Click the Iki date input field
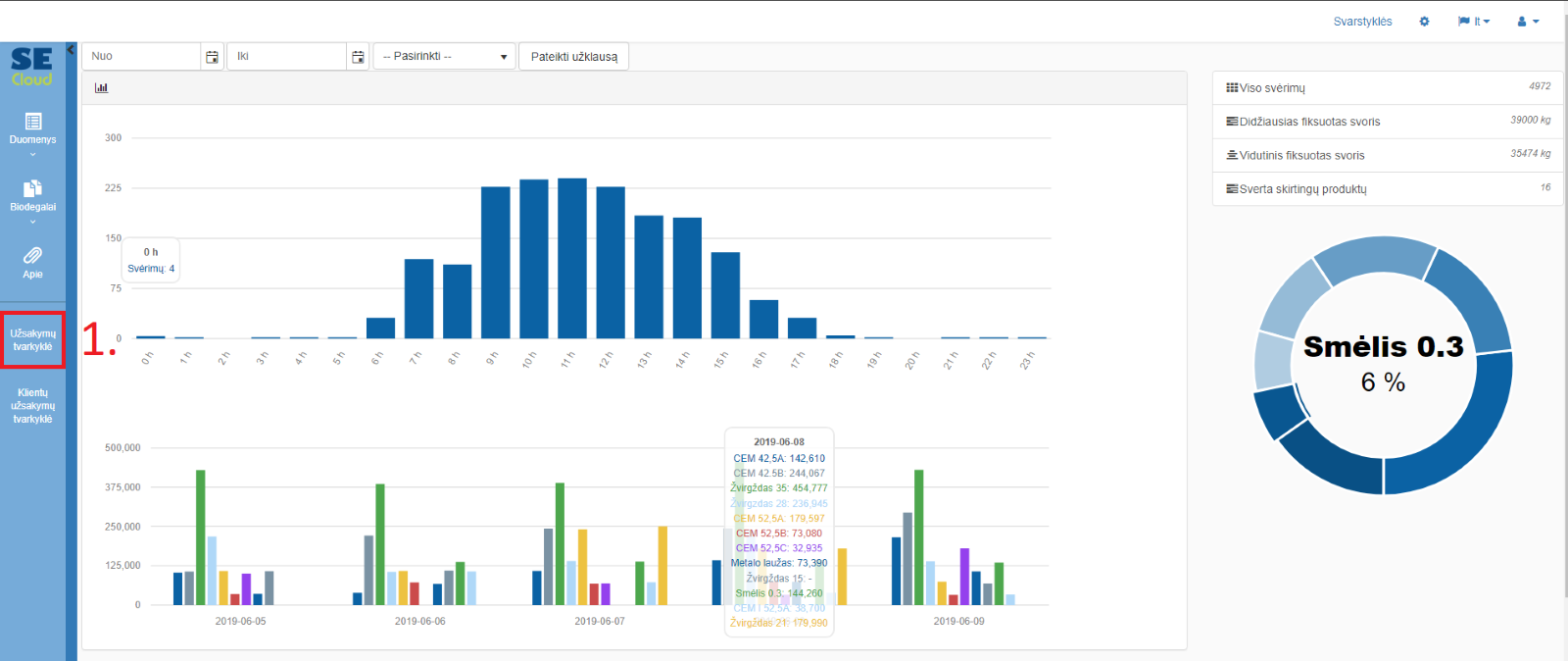 287,57
